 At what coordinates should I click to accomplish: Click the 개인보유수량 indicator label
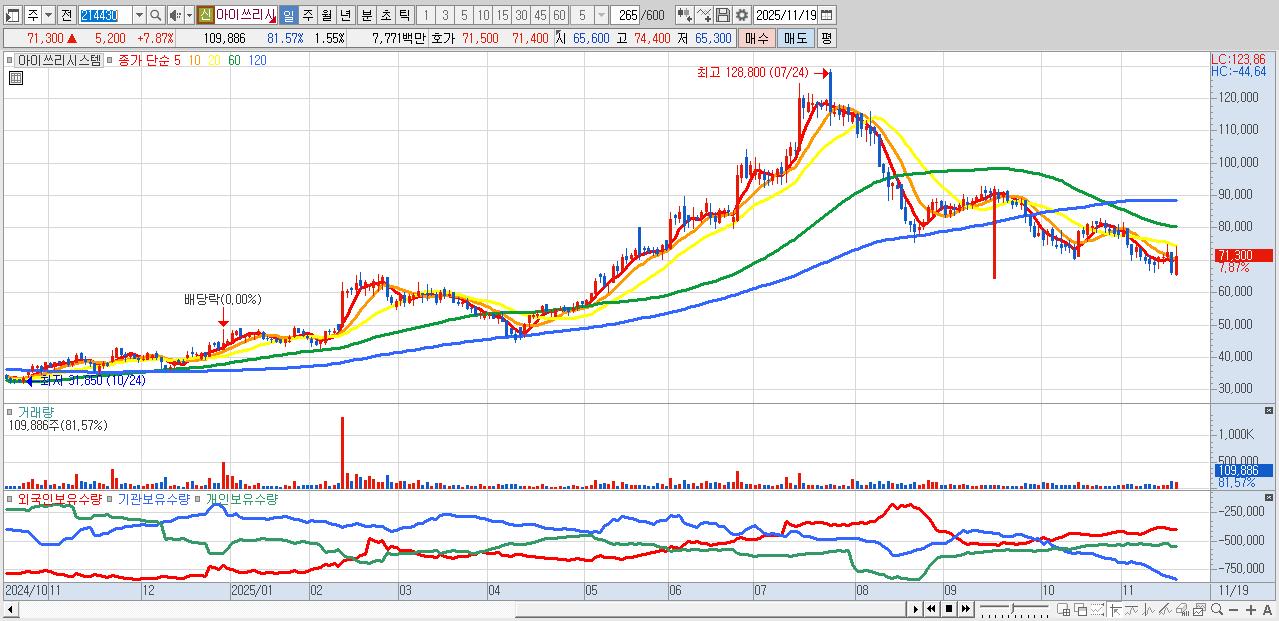(x=241, y=498)
